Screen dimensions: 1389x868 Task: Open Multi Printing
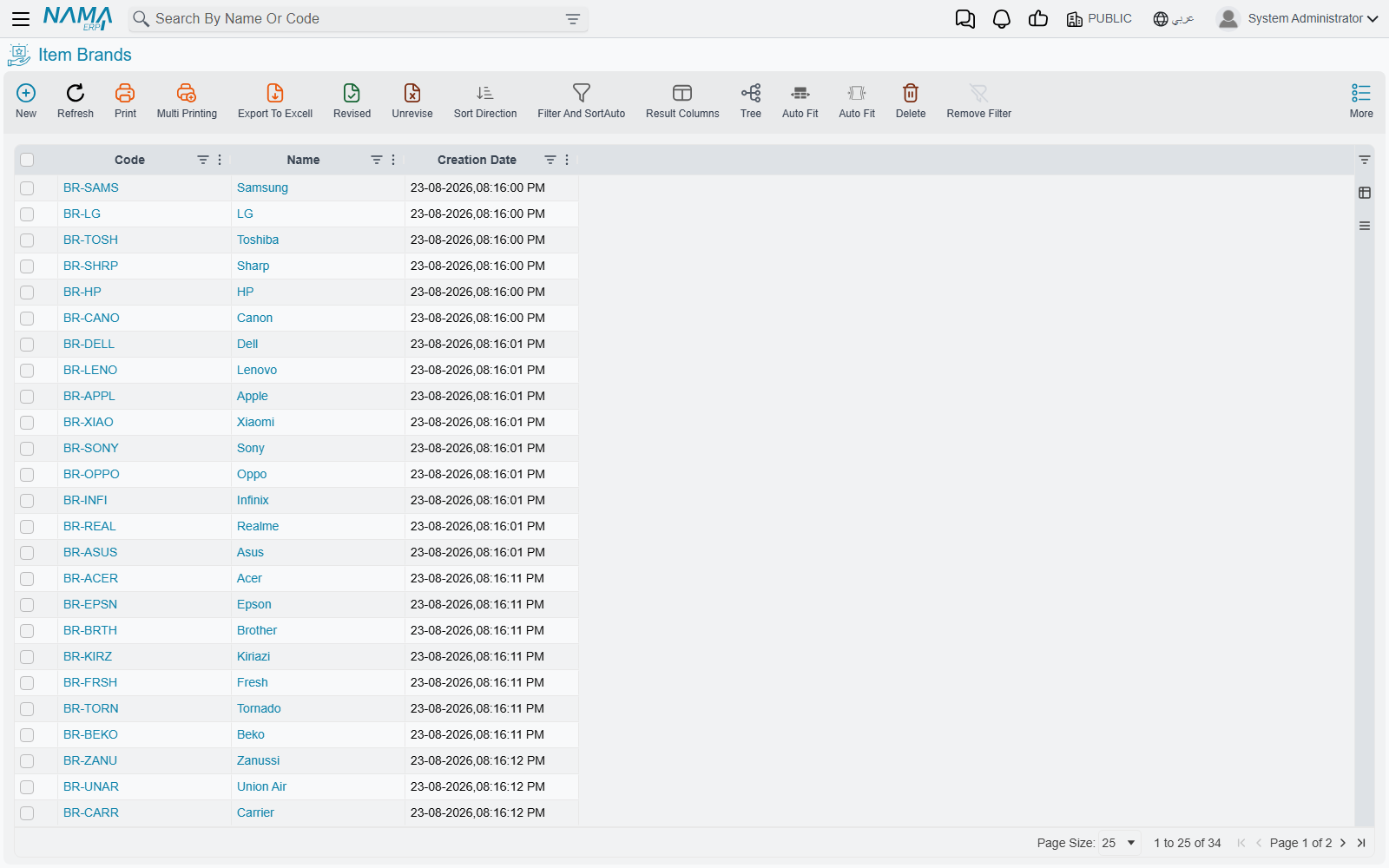[x=187, y=101]
